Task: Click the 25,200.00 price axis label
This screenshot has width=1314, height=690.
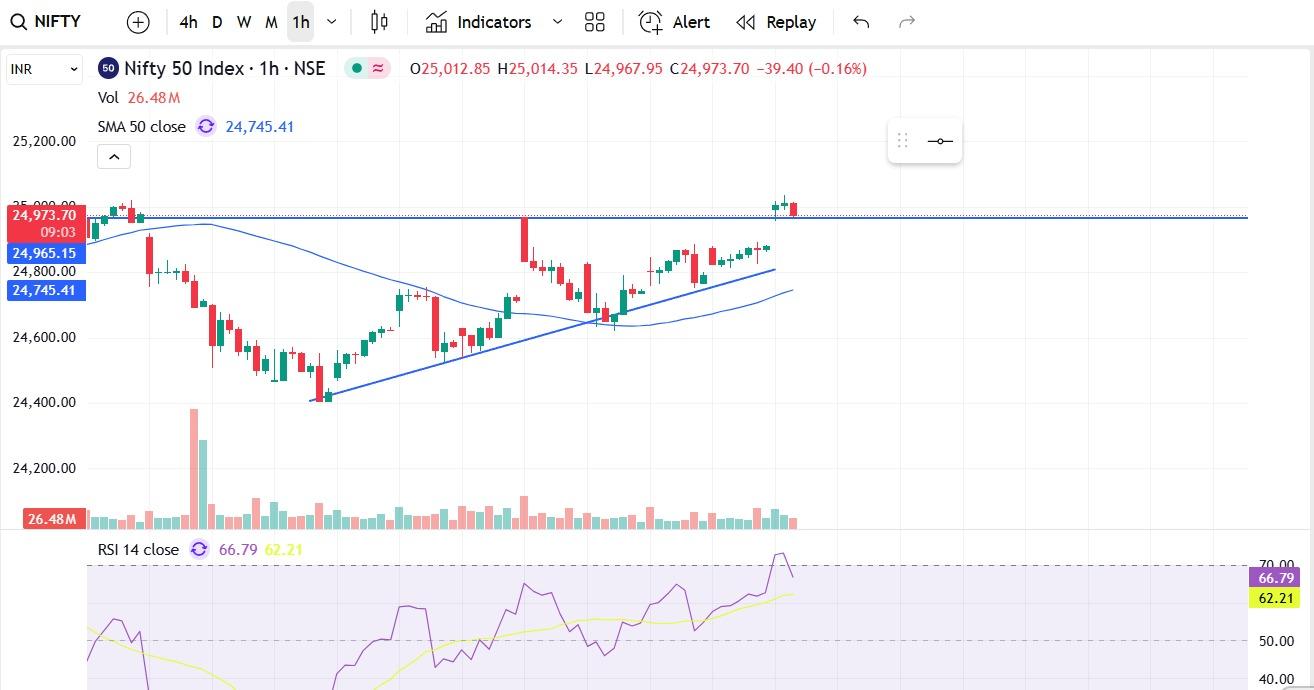Action: (x=44, y=141)
